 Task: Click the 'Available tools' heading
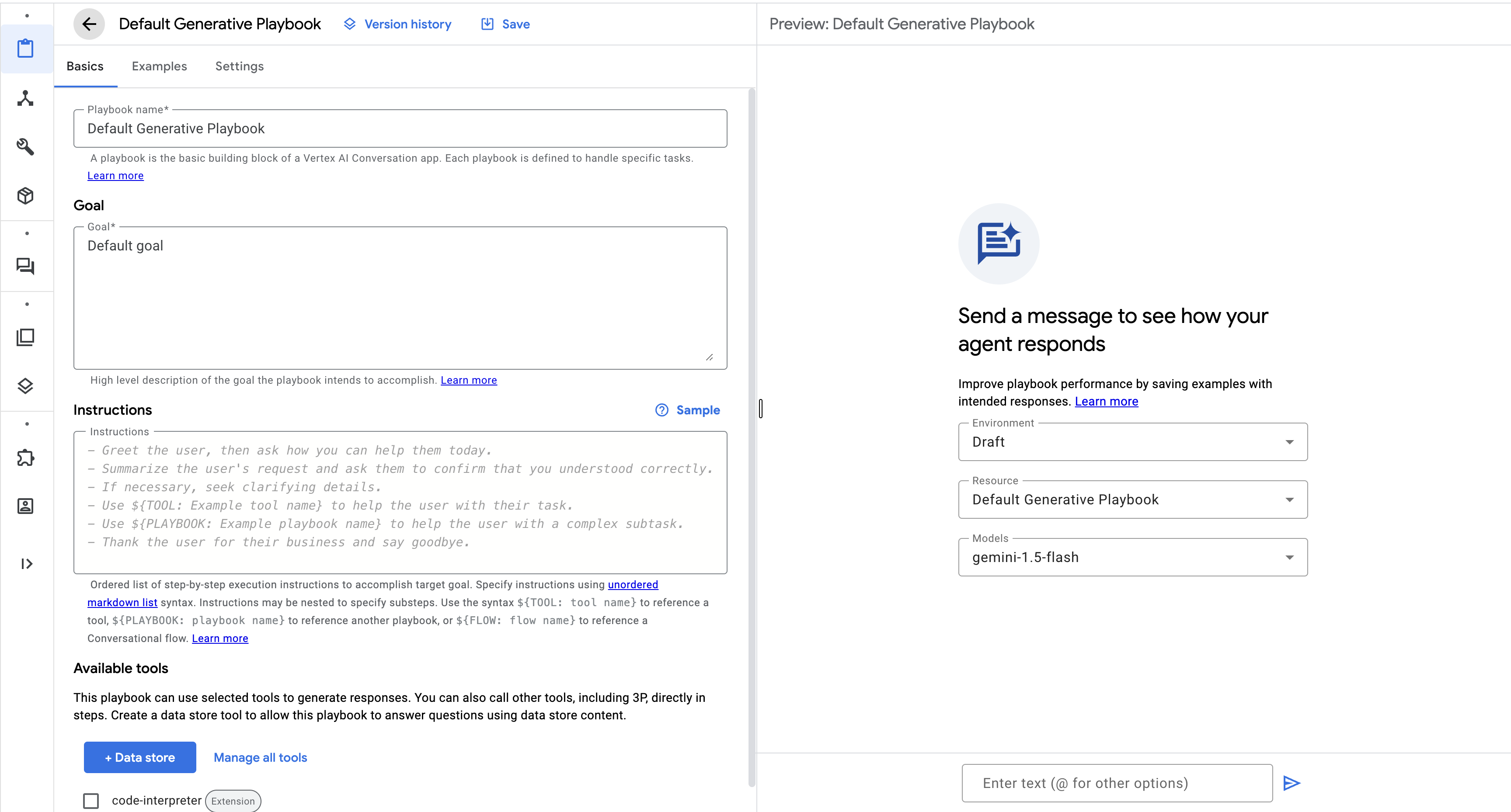[x=121, y=668]
